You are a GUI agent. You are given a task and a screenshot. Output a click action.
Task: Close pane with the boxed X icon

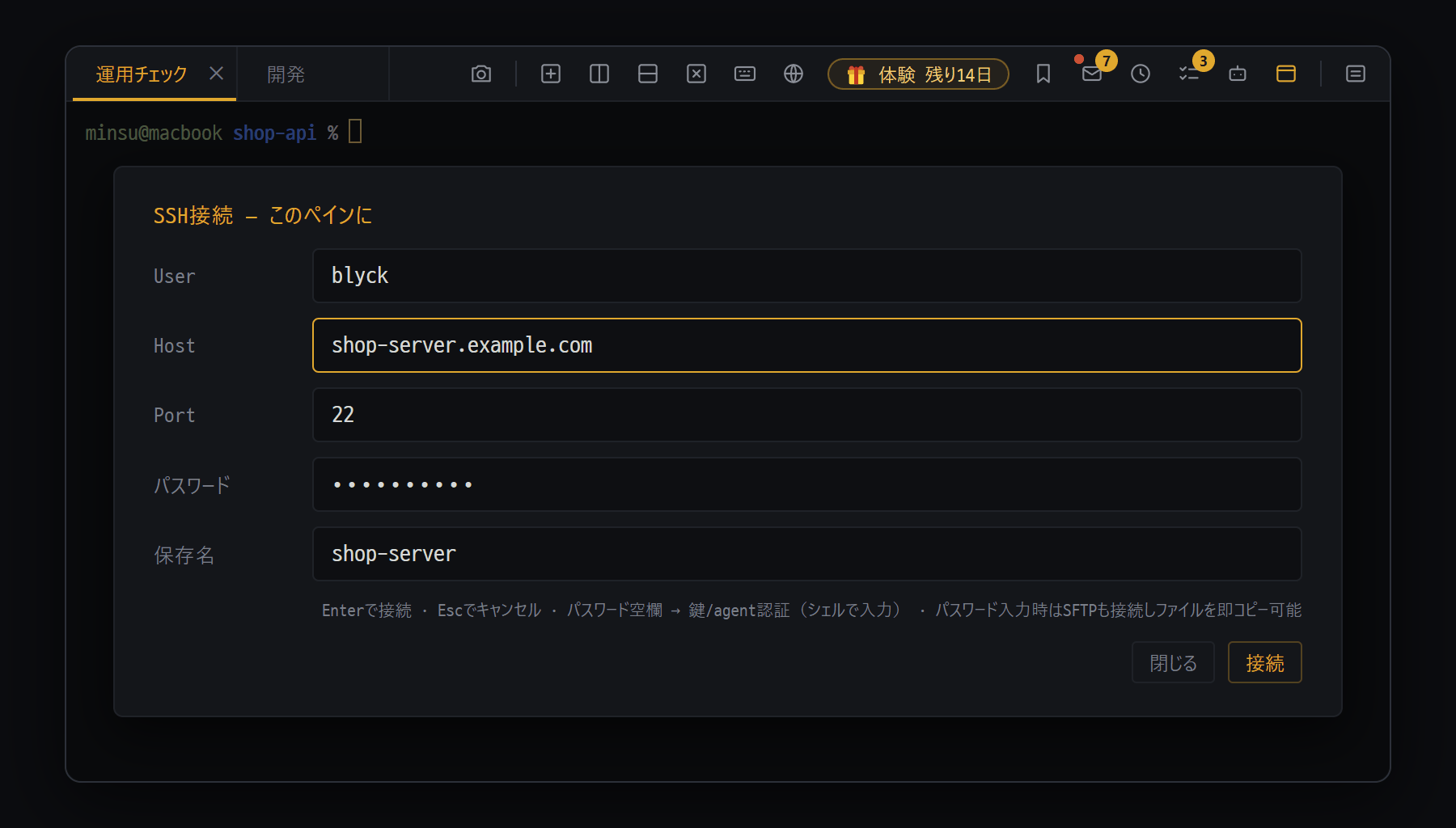[696, 74]
